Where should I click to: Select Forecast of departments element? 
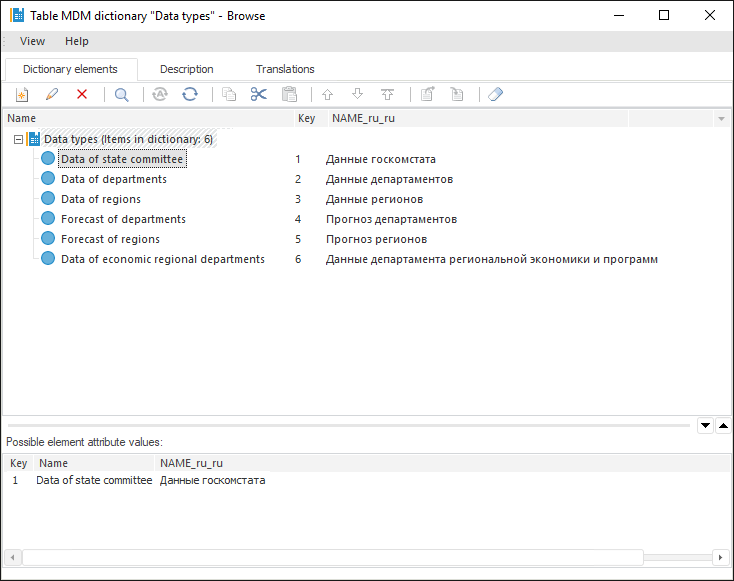[x=123, y=219]
